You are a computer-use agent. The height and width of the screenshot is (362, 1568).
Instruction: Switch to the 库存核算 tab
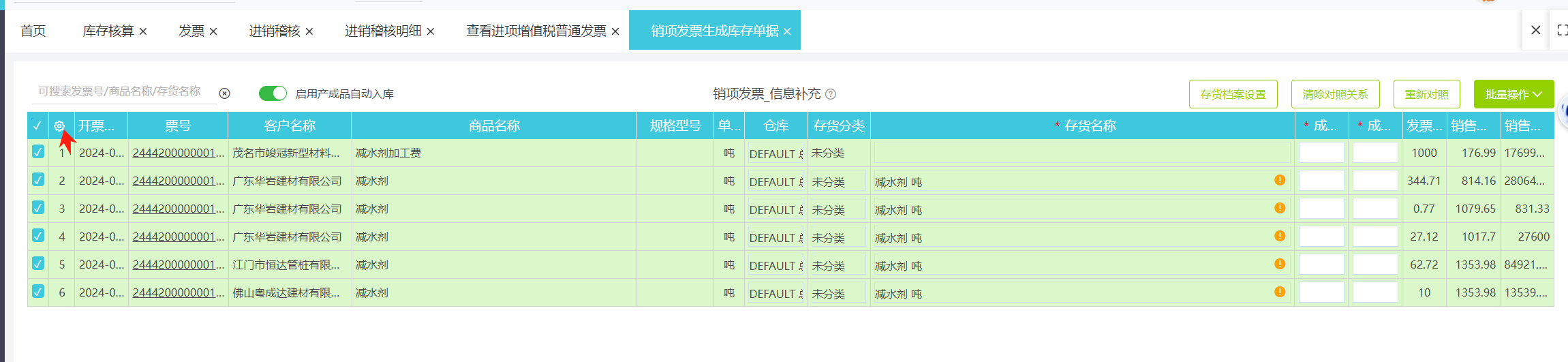click(x=108, y=31)
